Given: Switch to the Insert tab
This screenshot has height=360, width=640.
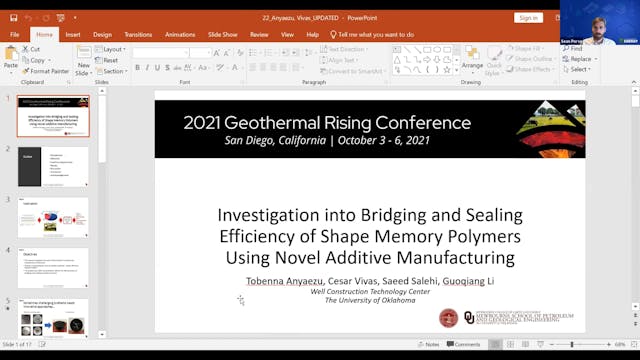Looking at the screenshot, I should click(x=73, y=35).
